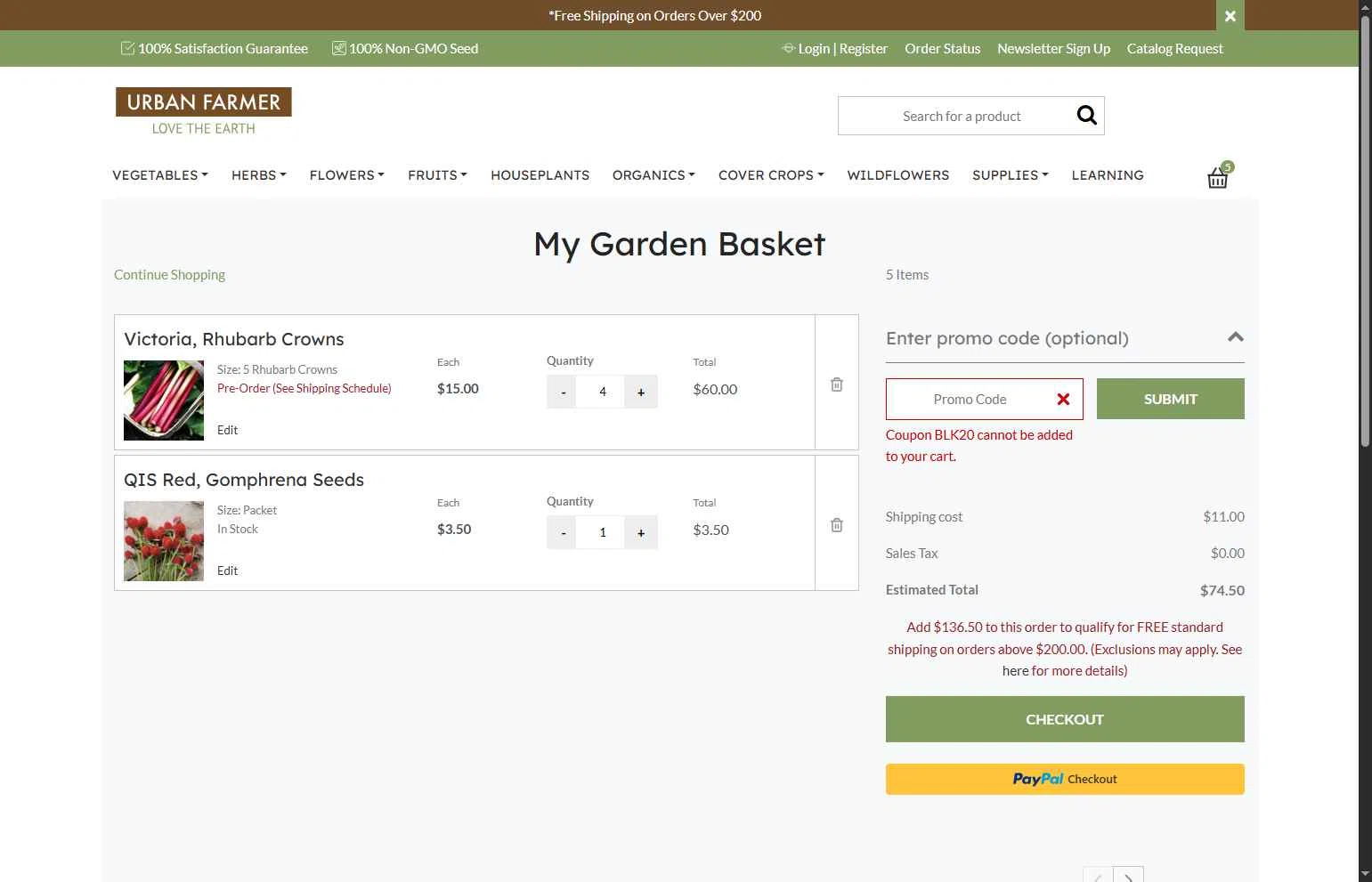The height and width of the screenshot is (882, 1372).
Task: Click the Login link
Action: coord(814,49)
